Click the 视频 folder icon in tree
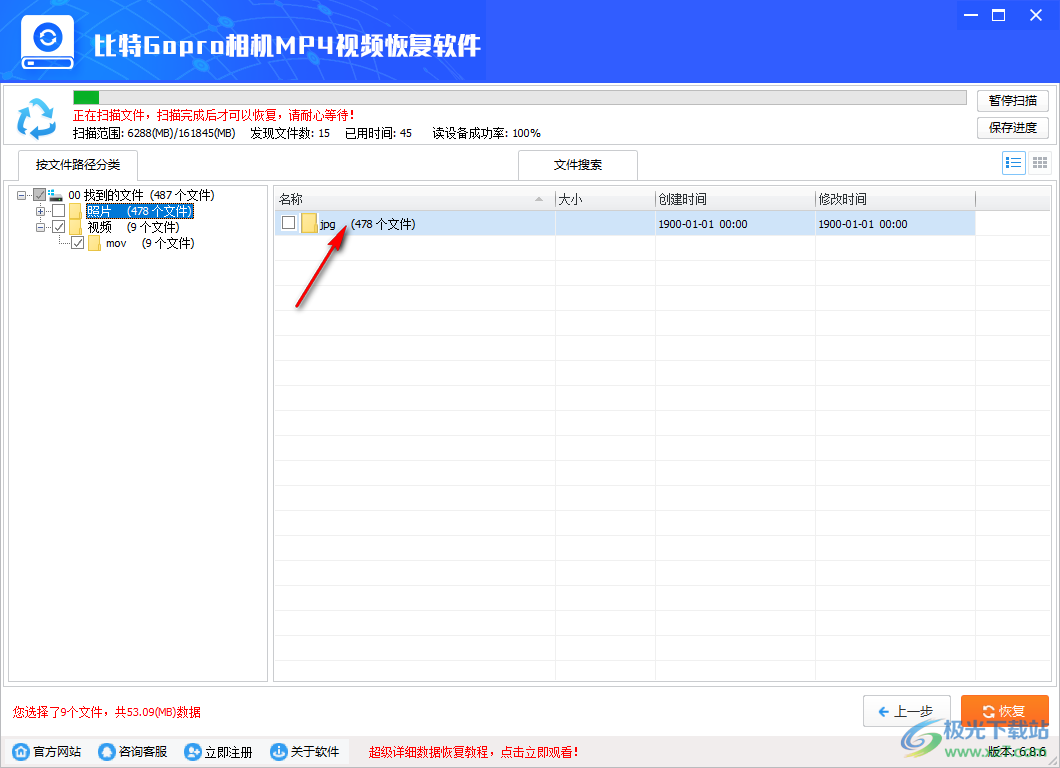Image resolution: width=1060 pixels, height=768 pixels. pyautogui.click(x=76, y=227)
